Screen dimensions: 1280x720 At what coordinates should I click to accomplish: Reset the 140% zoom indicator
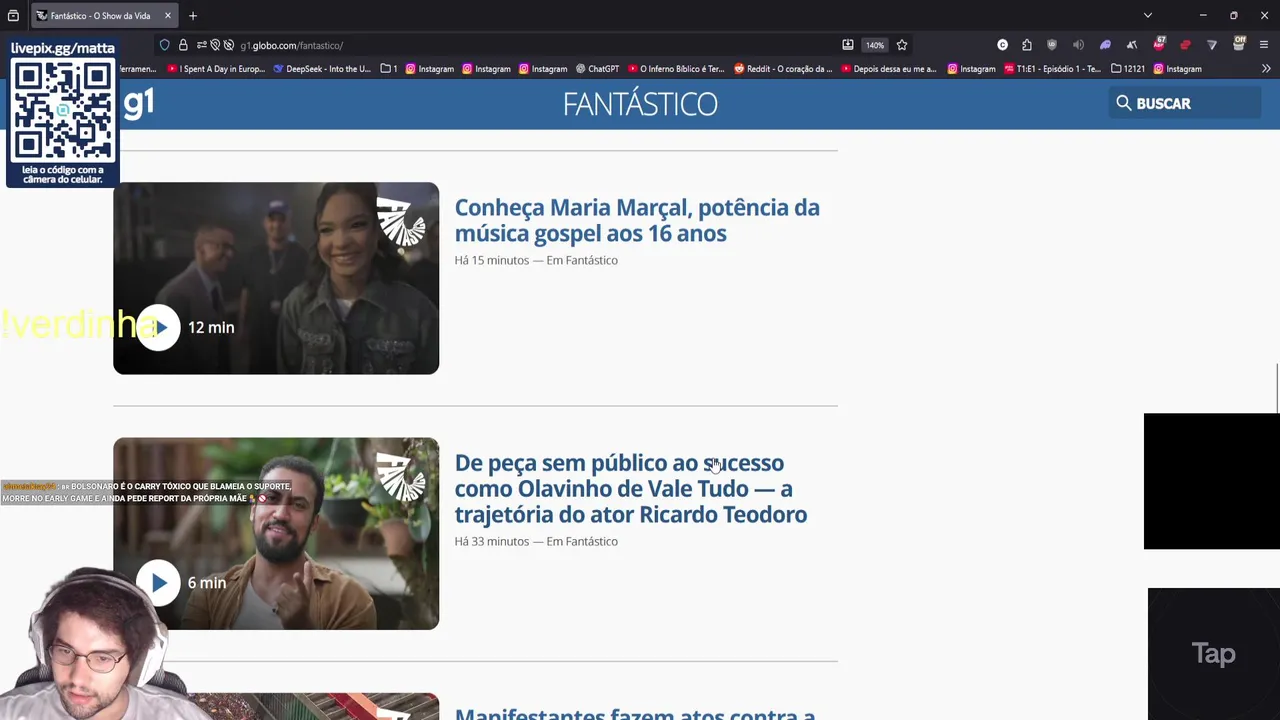click(x=875, y=45)
